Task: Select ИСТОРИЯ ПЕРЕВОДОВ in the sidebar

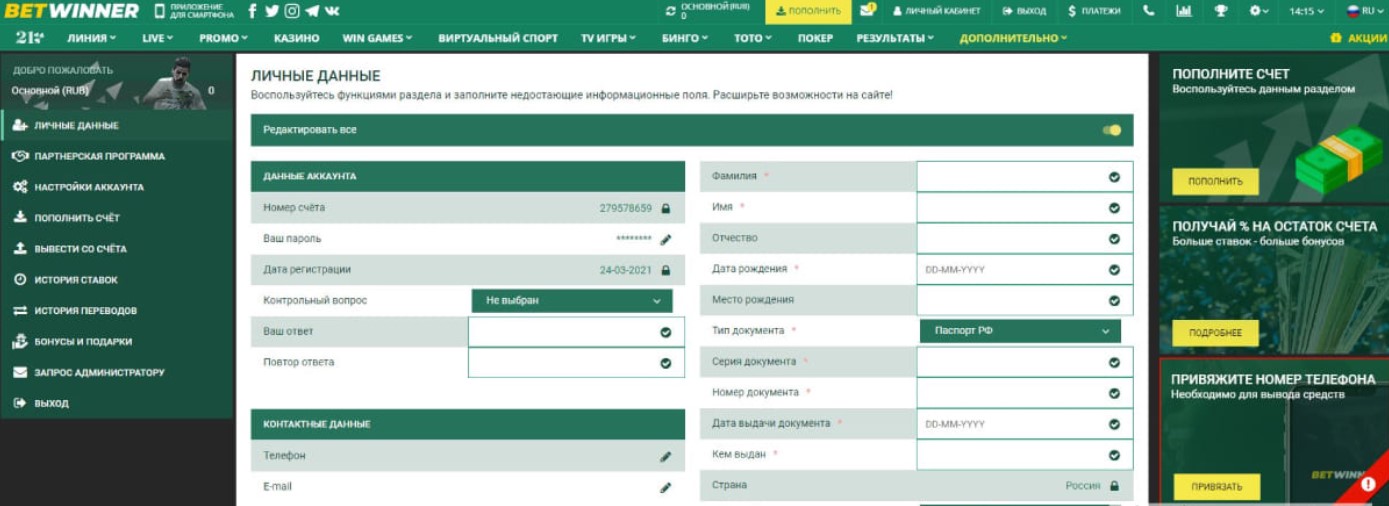Action: tap(117, 311)
